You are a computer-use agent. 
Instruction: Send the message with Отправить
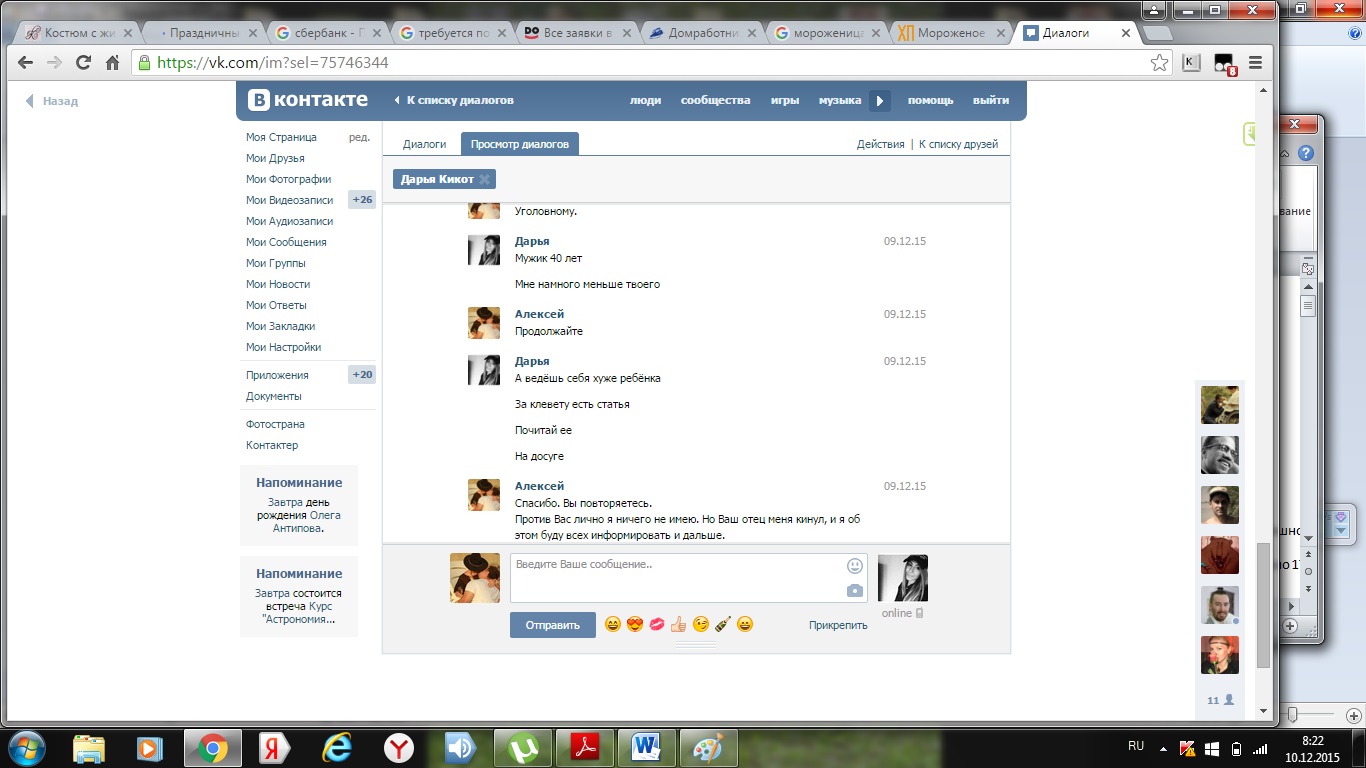click(x=553, y=625)
